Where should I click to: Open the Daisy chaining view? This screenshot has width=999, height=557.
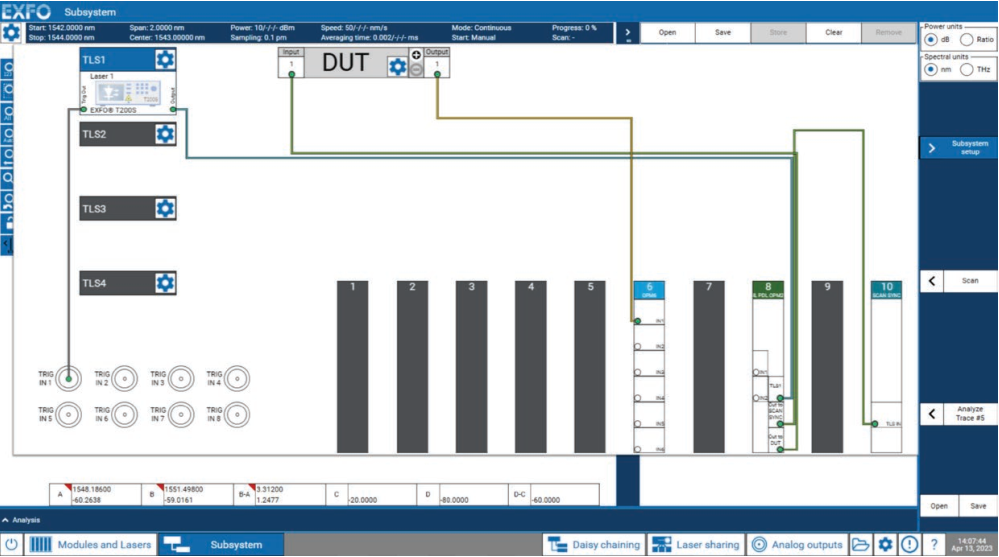coord(593,545)
